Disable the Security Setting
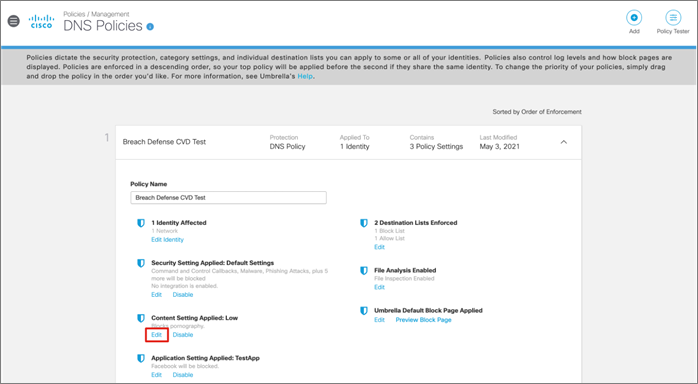 pos(183,295)
